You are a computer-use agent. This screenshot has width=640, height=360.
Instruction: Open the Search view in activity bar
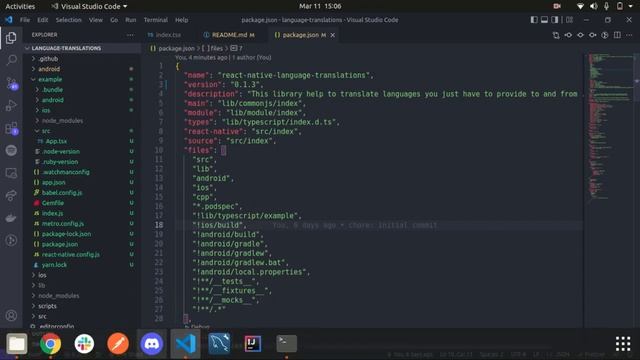point(11,60)
